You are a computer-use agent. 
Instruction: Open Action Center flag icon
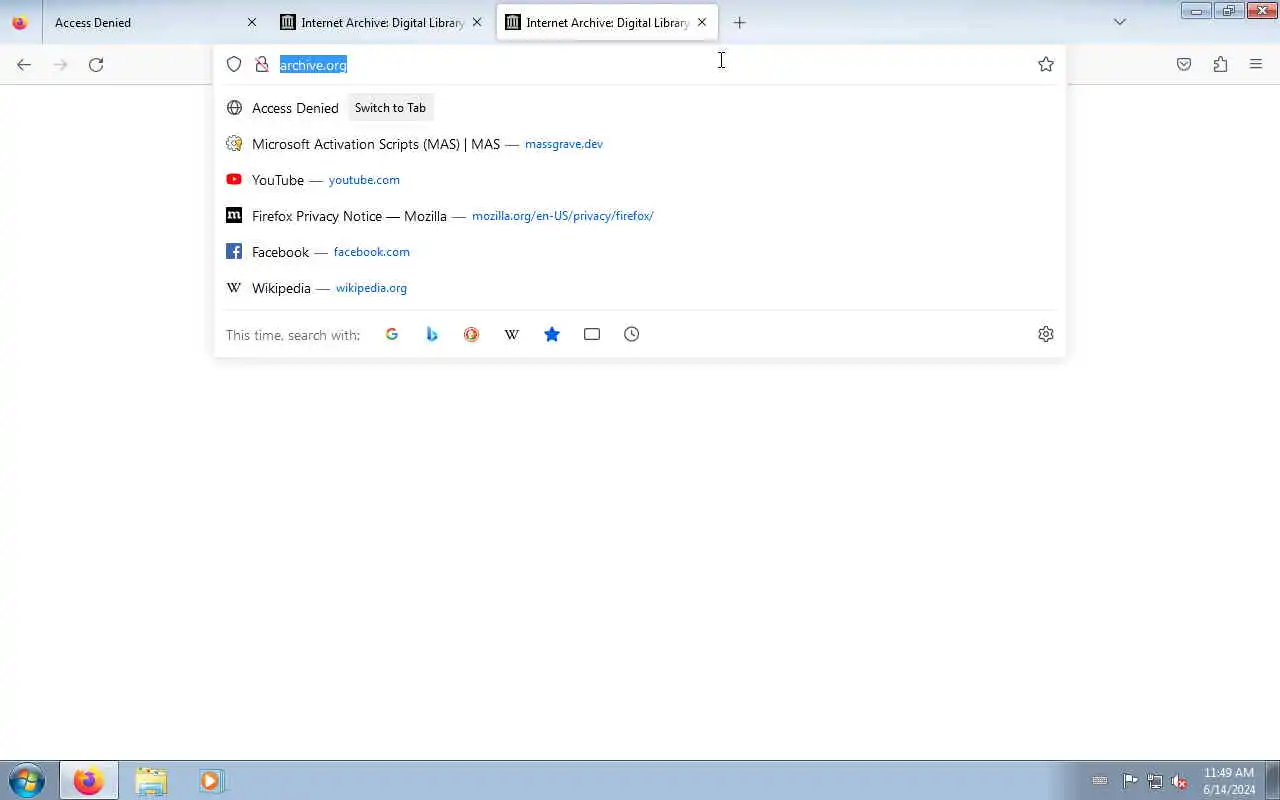(1130, 781)
